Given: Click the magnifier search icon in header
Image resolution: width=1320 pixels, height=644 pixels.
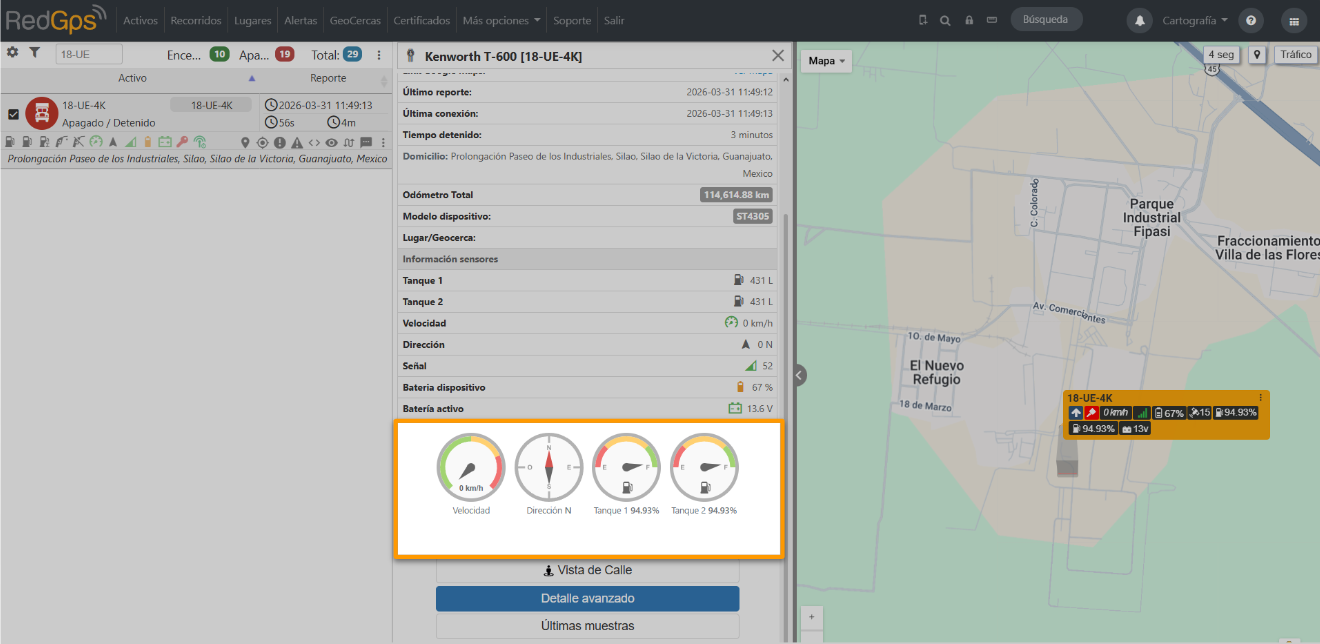Looking at the screenshot, I should (946, 20).
